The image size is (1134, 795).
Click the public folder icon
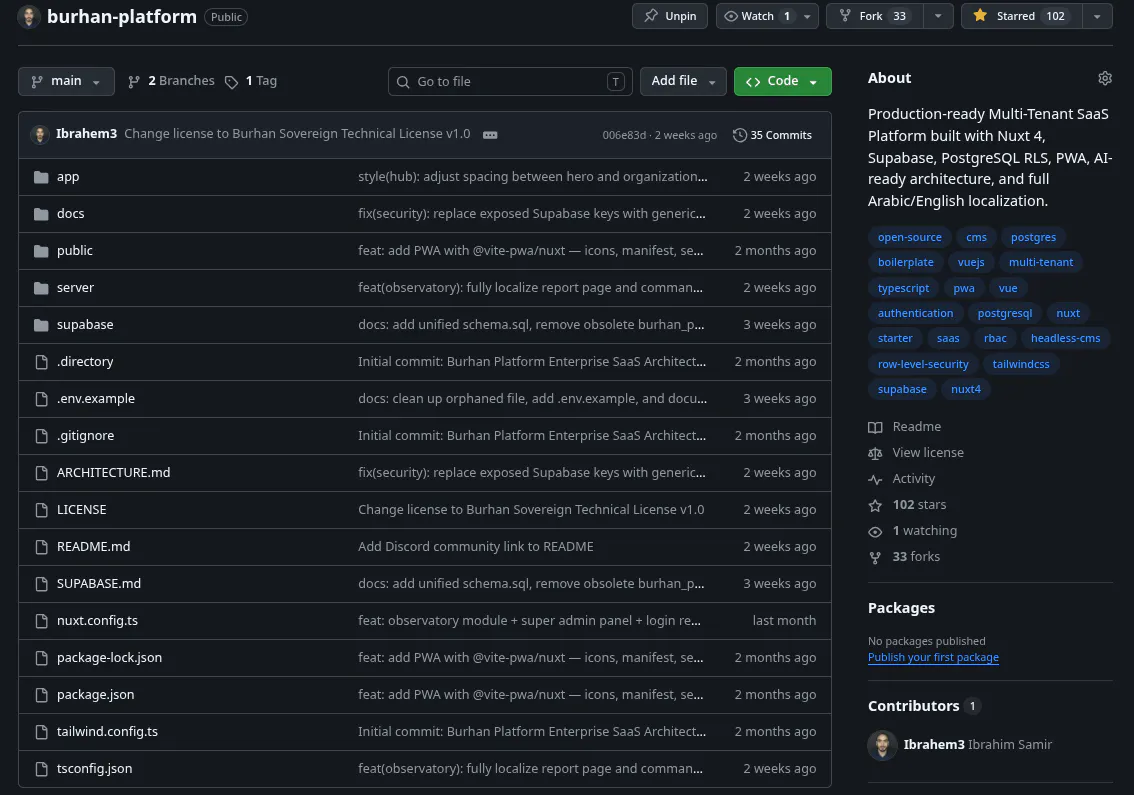coord(41,251)
